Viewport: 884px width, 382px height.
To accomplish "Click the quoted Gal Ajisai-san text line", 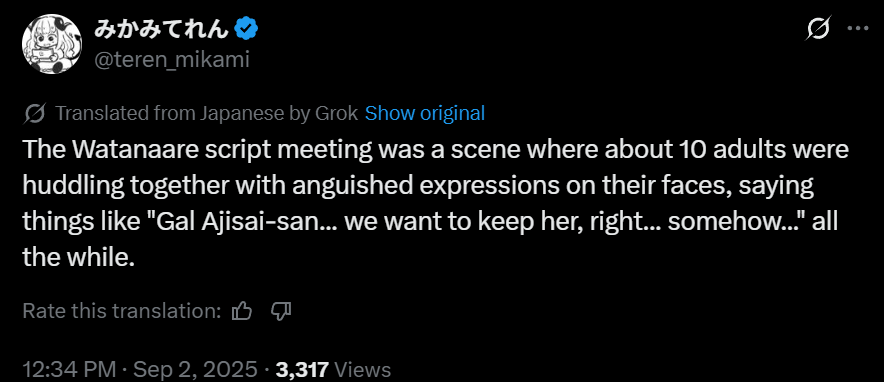I will (430, 223).
